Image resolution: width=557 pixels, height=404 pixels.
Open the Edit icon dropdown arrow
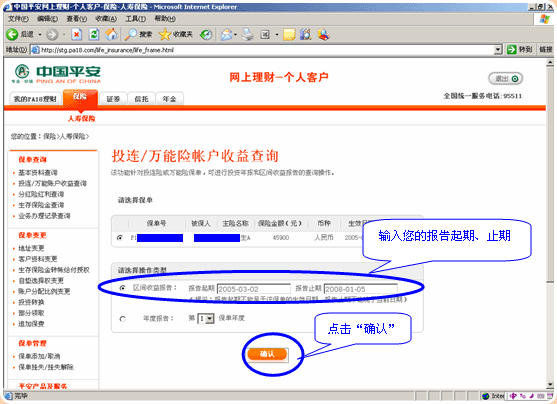click(277, 34)
